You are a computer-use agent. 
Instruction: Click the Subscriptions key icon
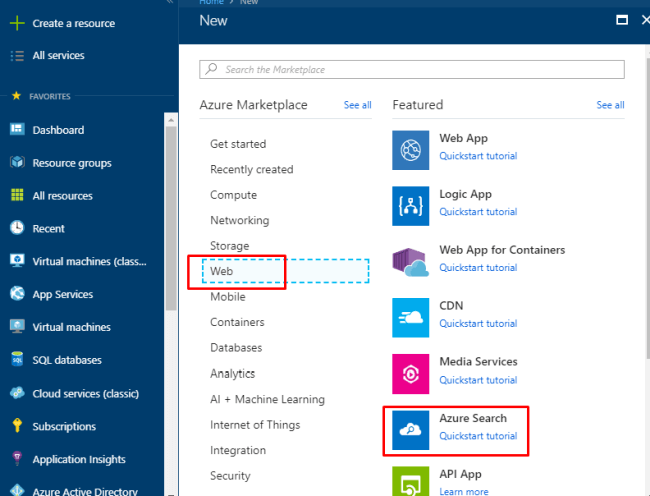point(17,425)
